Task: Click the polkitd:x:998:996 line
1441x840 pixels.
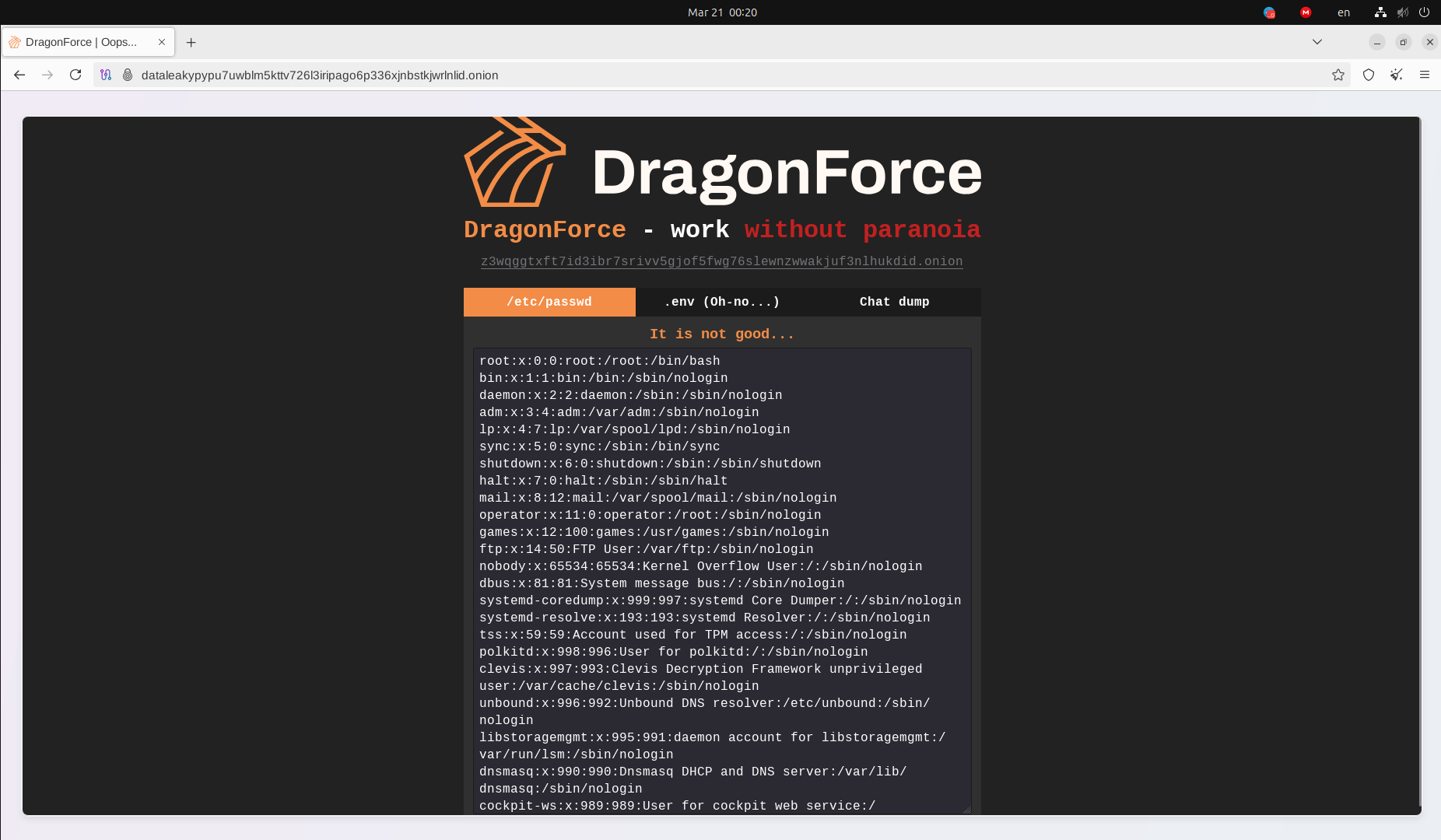Action: [674, 652]
